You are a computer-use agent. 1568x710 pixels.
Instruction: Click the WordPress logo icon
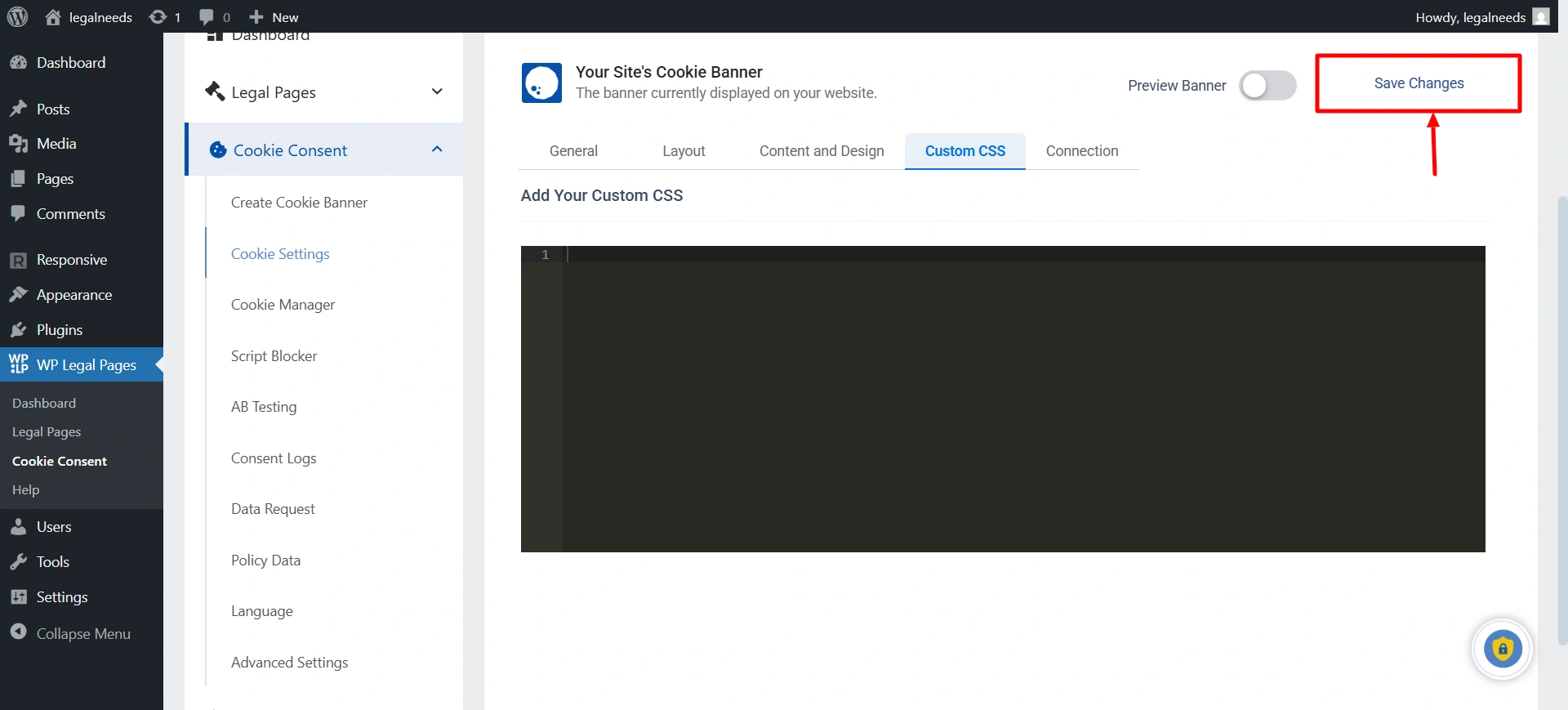tap(17, 16)
